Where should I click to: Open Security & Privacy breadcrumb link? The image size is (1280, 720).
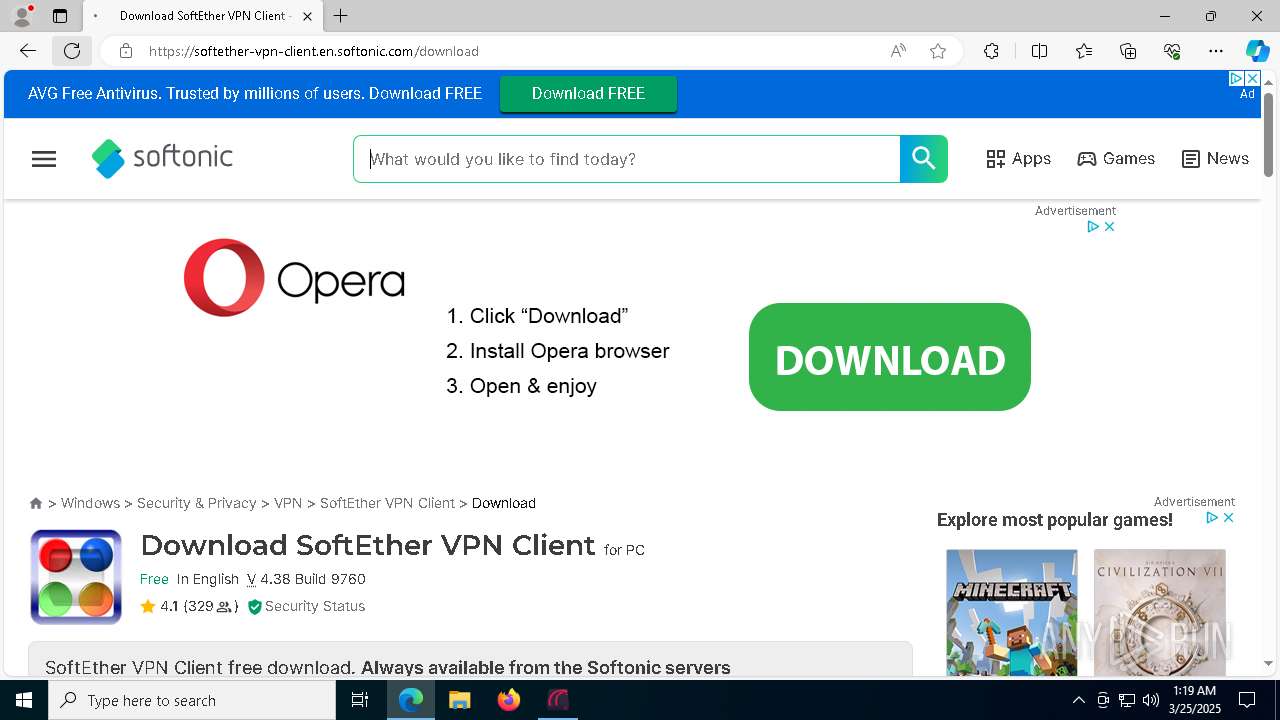coord(197,503)
